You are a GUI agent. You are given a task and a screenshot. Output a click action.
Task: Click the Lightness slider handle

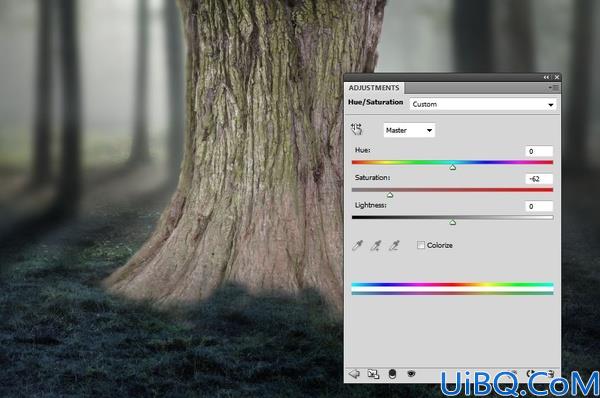pos(453,222)
